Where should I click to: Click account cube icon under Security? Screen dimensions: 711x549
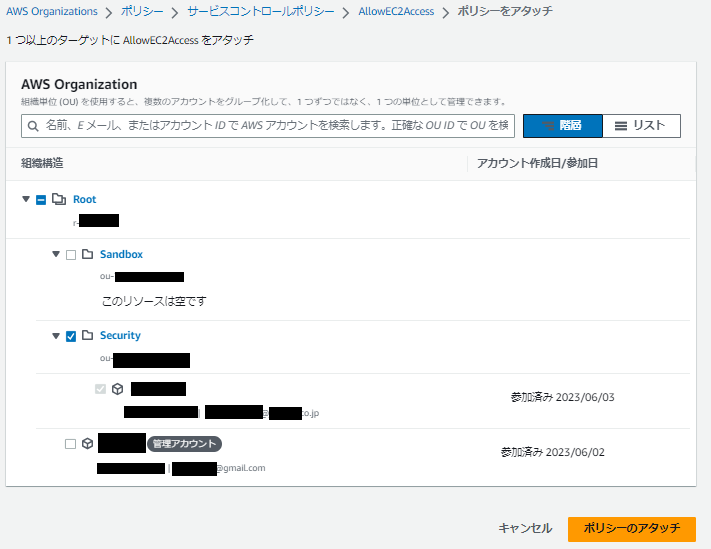click(117, 389)
